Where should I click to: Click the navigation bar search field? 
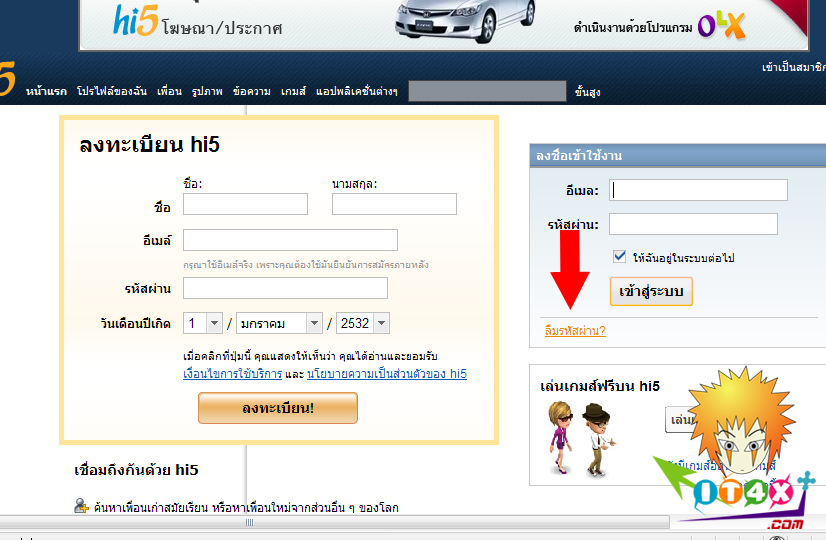487,91
